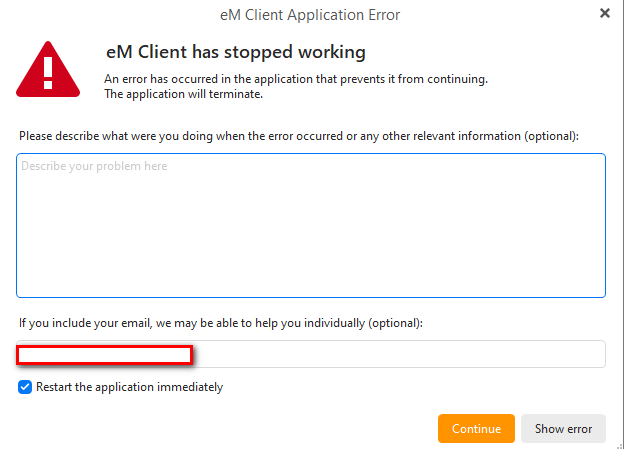
Task: Click the 'Describe your problem here' placeholder text
Action: click(x=94, y=166)
